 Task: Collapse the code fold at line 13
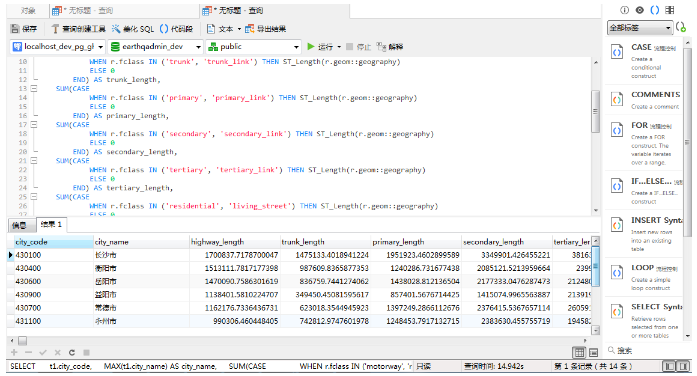34,88
